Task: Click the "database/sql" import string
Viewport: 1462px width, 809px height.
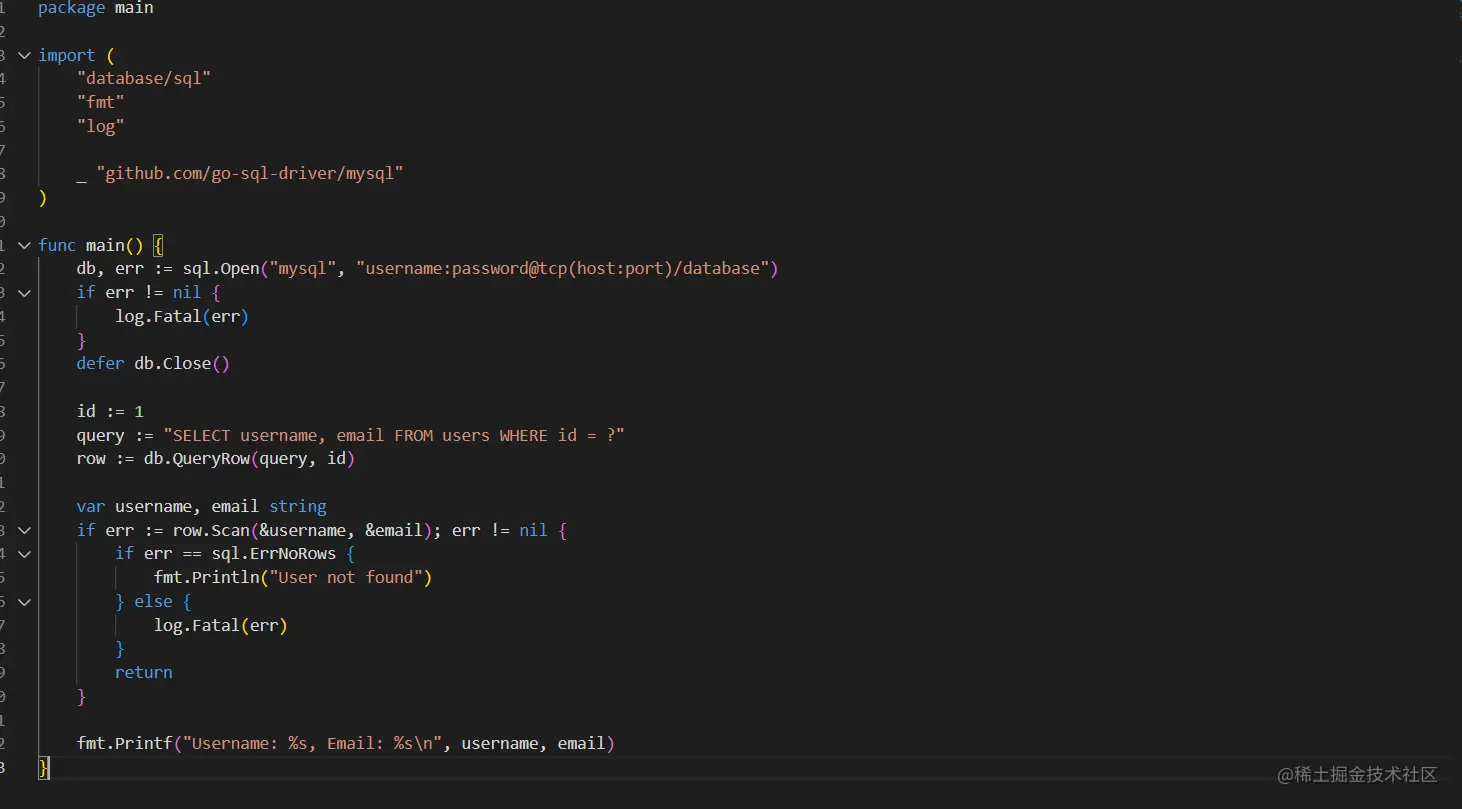Action: (x=144, y=78)
